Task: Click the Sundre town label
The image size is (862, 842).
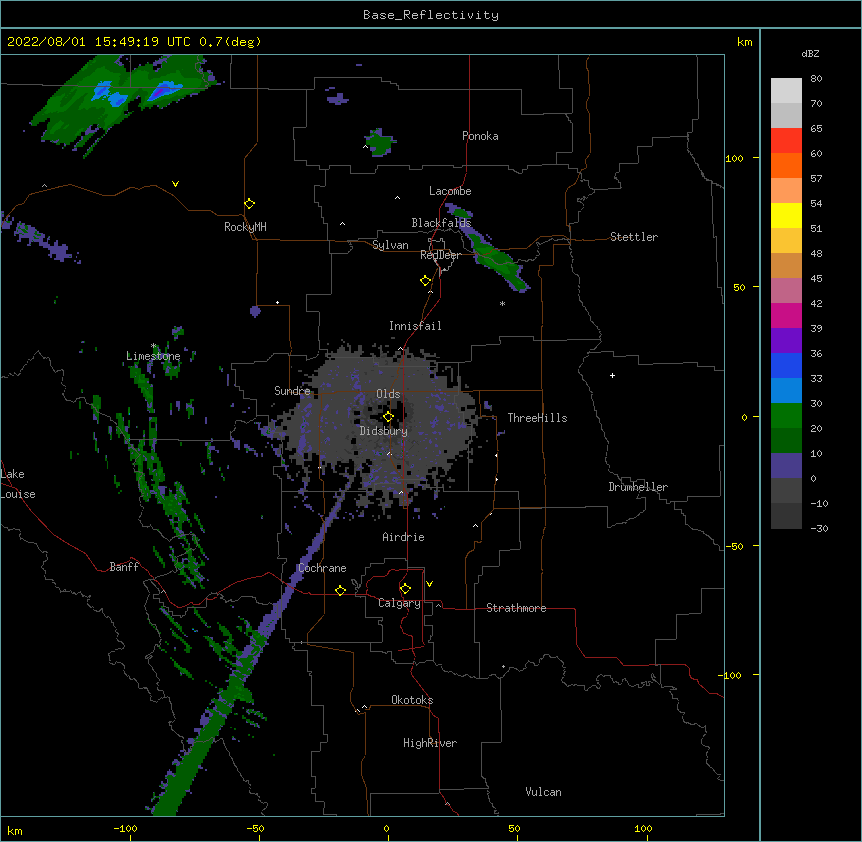Action: click(x=292, y=391)
